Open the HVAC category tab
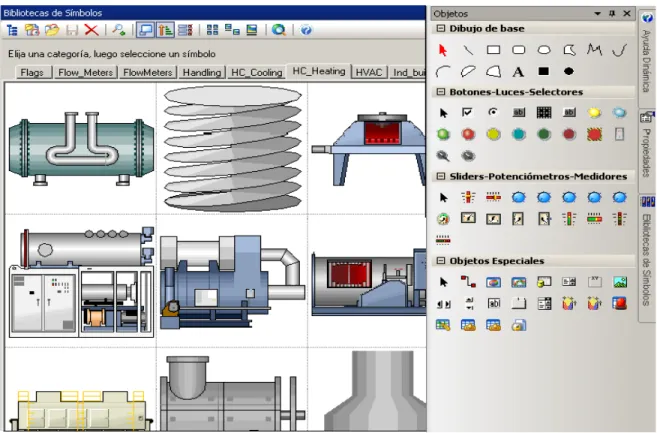The height and width of the screenshot is (433, 657). (369, 73)
